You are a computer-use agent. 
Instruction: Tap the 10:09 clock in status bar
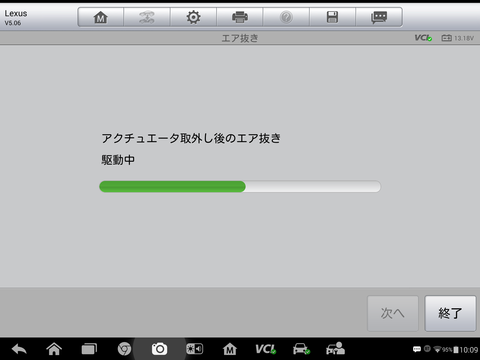coord(469,350)
